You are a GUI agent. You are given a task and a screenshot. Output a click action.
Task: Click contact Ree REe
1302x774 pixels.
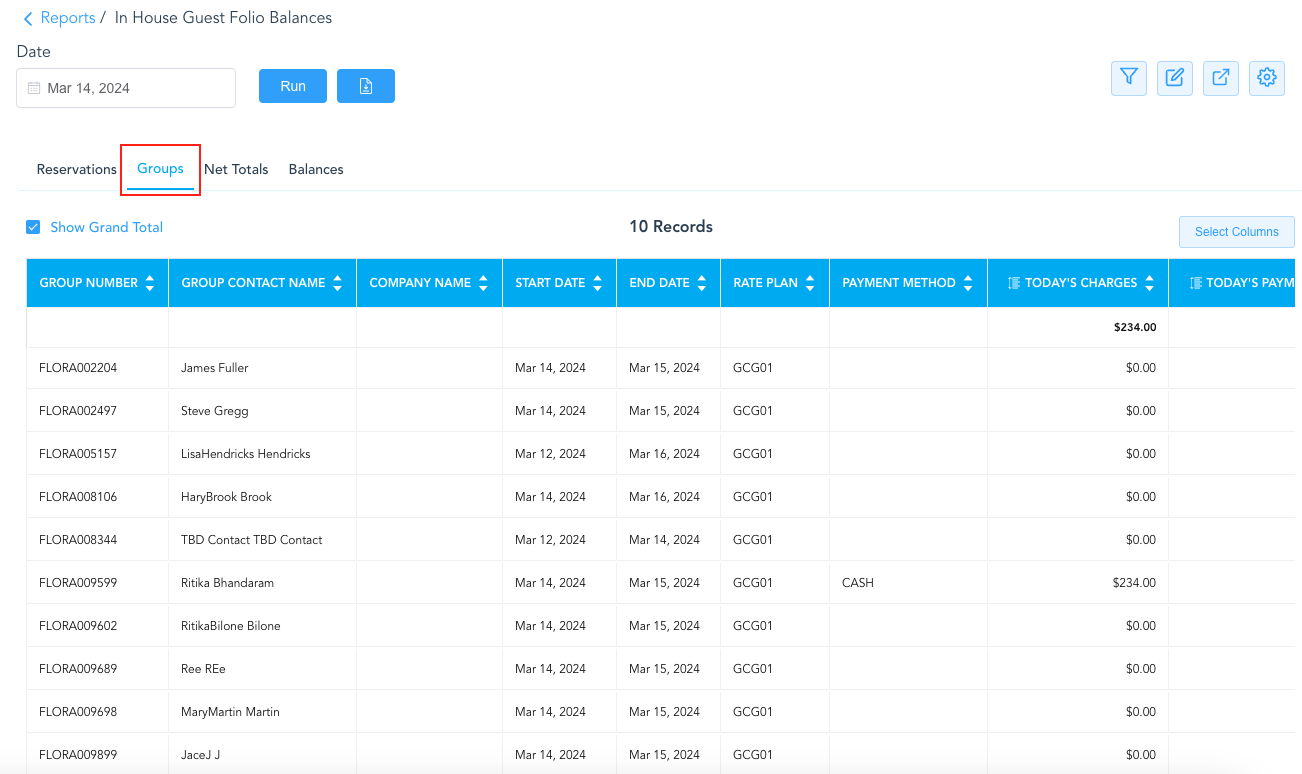pos(203,669)
